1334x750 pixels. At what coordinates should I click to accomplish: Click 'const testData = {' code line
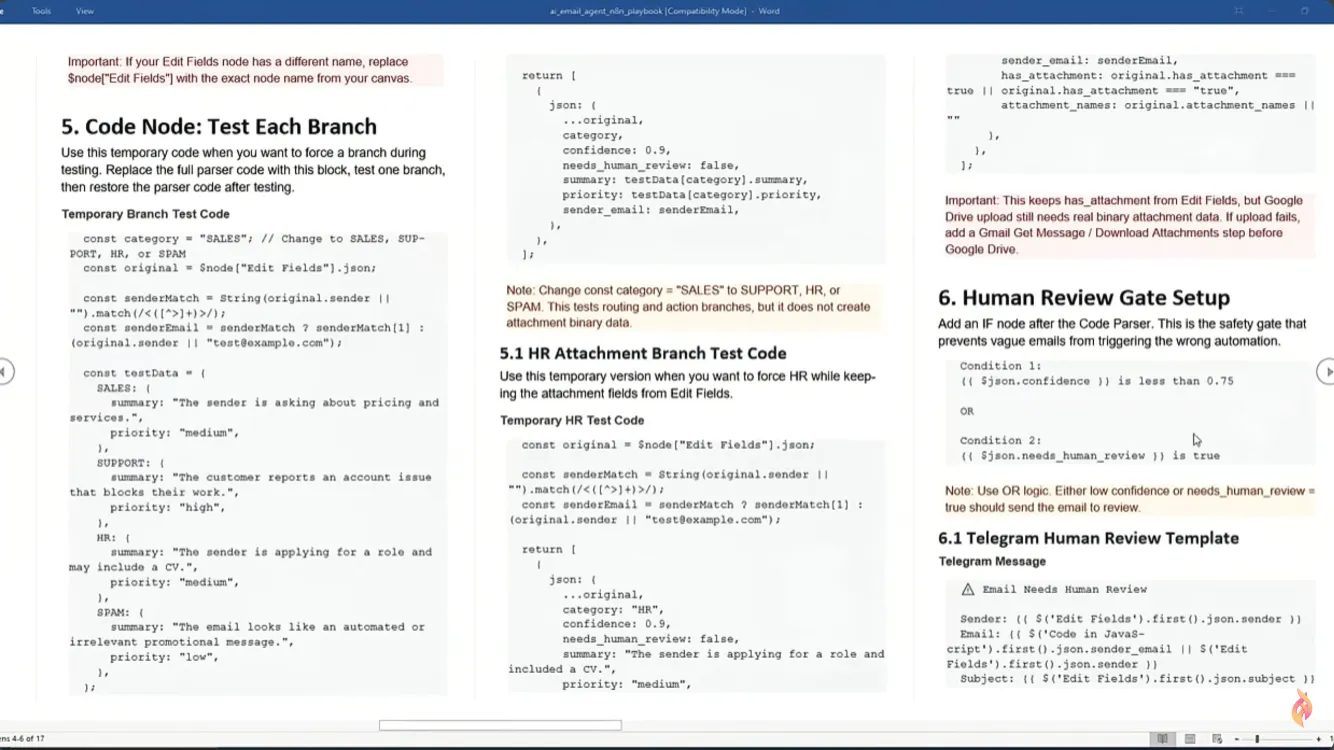click(144, 373)
